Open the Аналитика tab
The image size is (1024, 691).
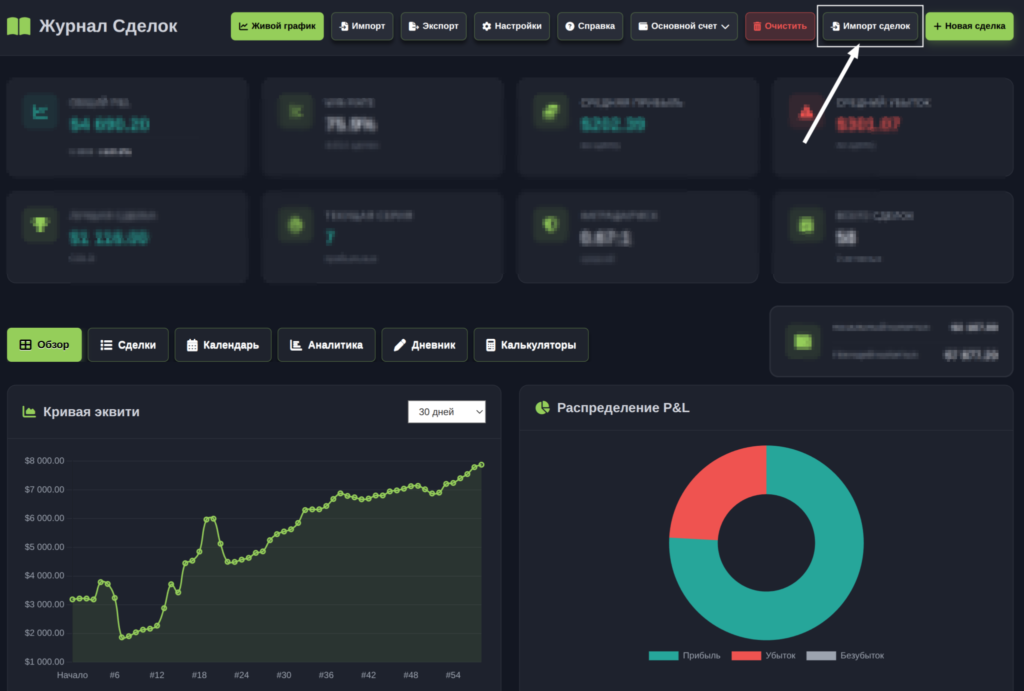[327, 345]
